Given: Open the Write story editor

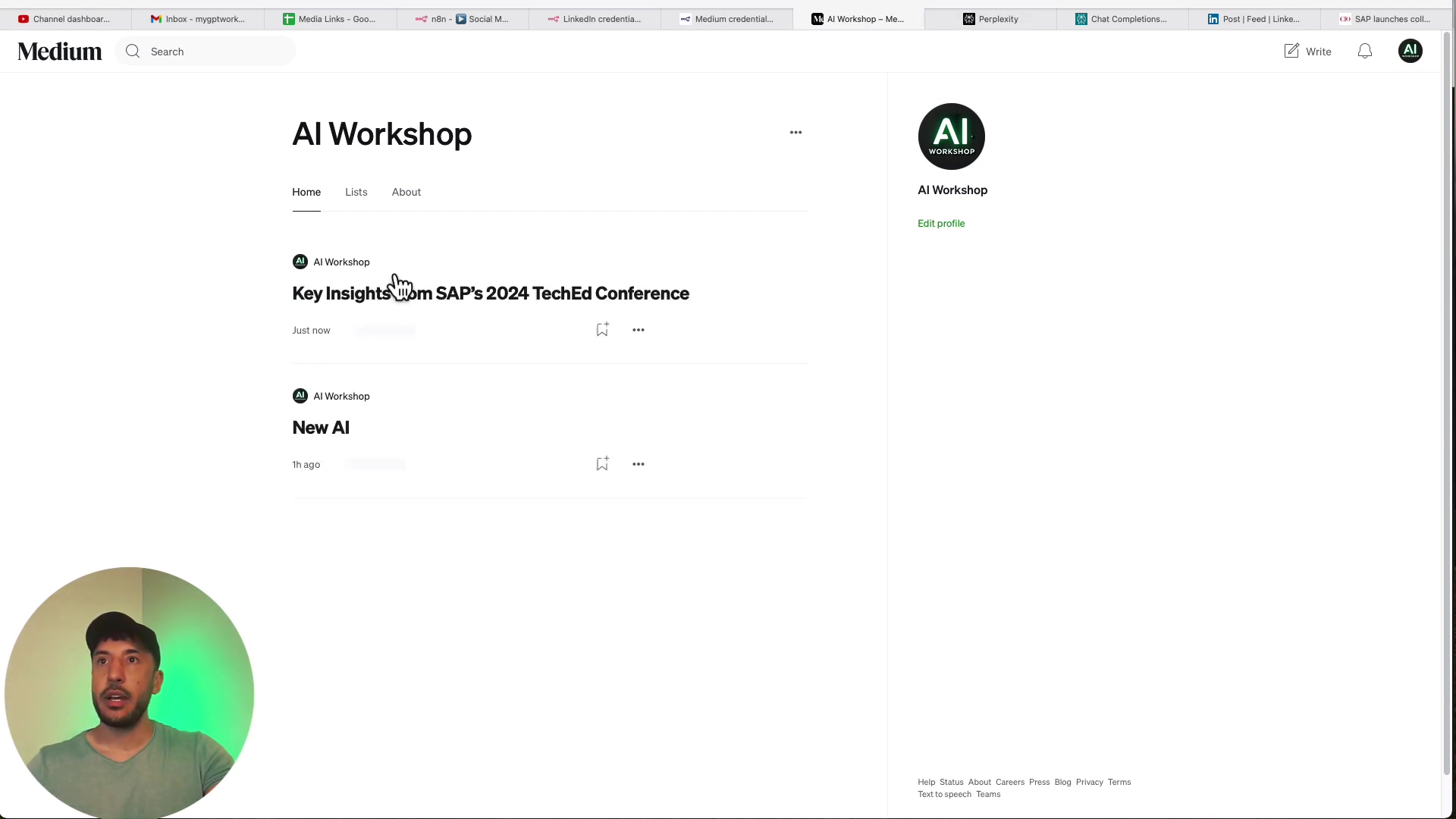Looking at the screenshot, I should point(1307,52).
